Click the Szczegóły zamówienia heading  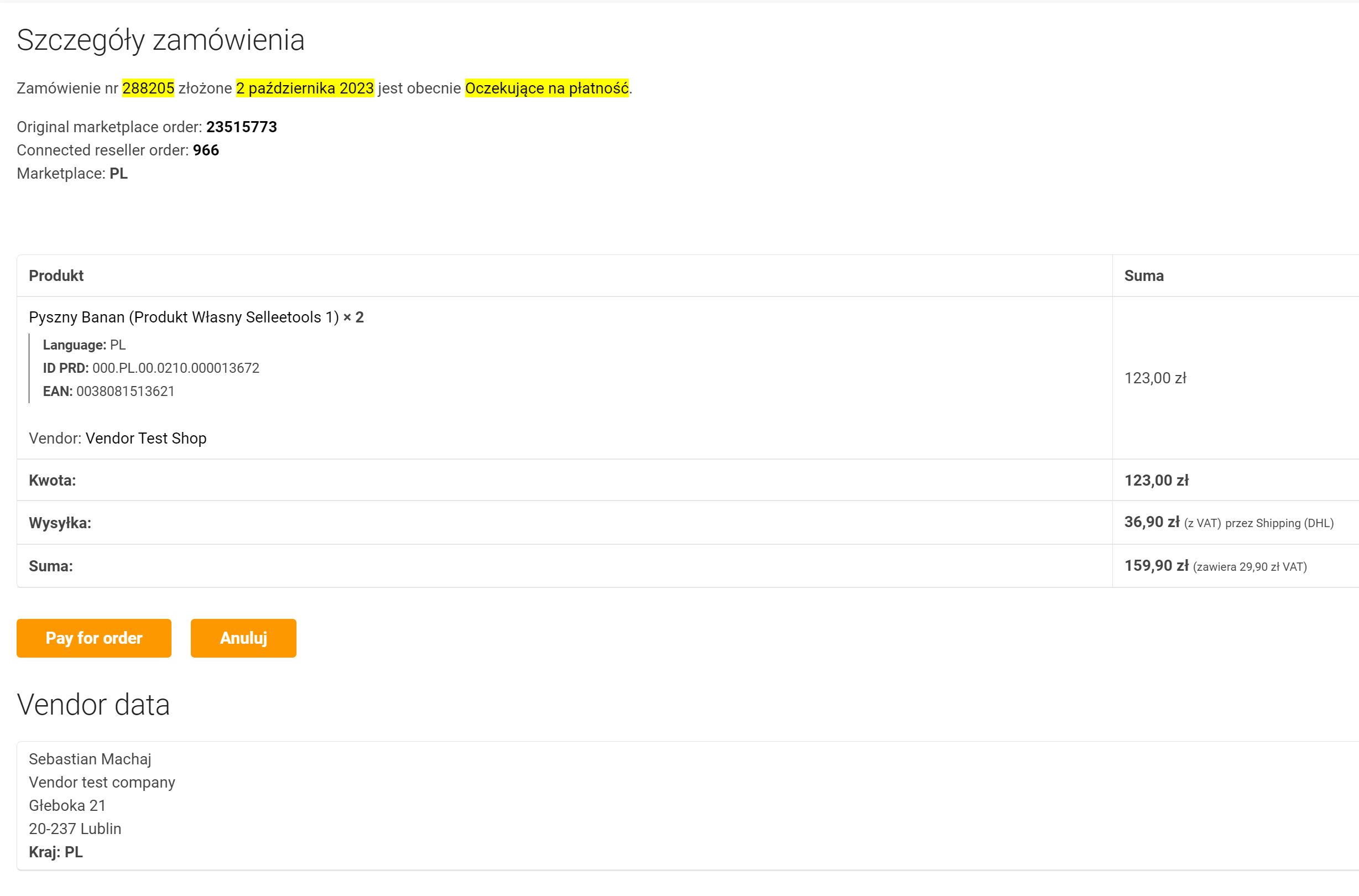(160, 40)
